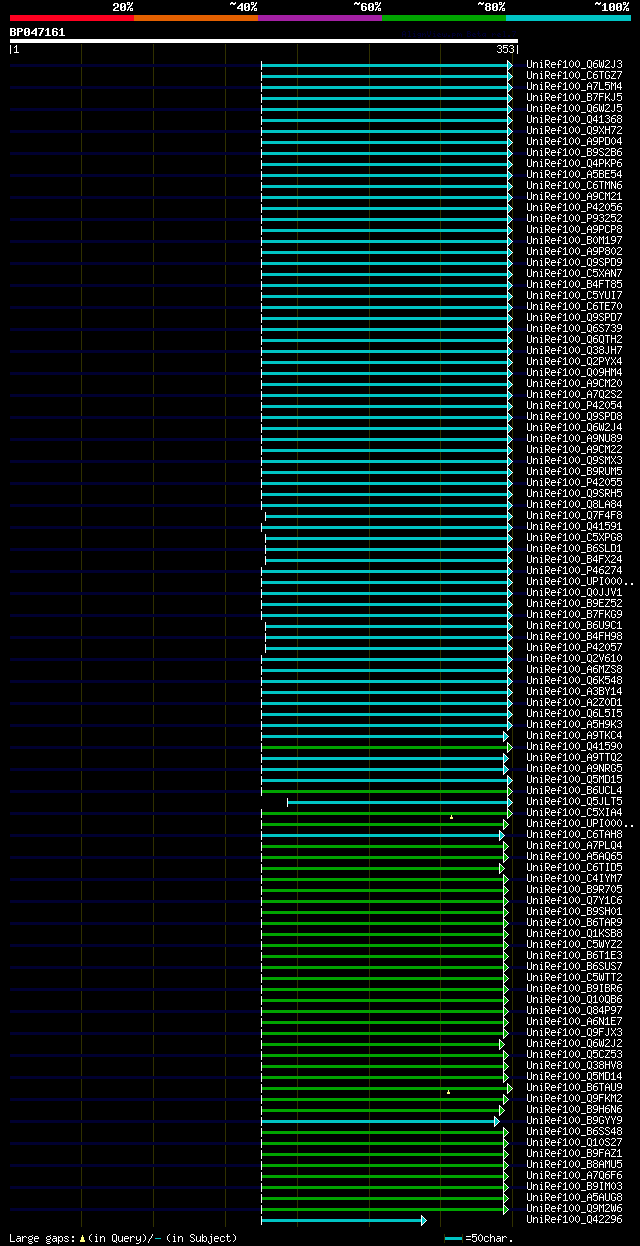The height and width of the screenshot is (1246, 640).
Task: Select the UniRef100_A9NU89 label
Action: click(x=574, y=438)
